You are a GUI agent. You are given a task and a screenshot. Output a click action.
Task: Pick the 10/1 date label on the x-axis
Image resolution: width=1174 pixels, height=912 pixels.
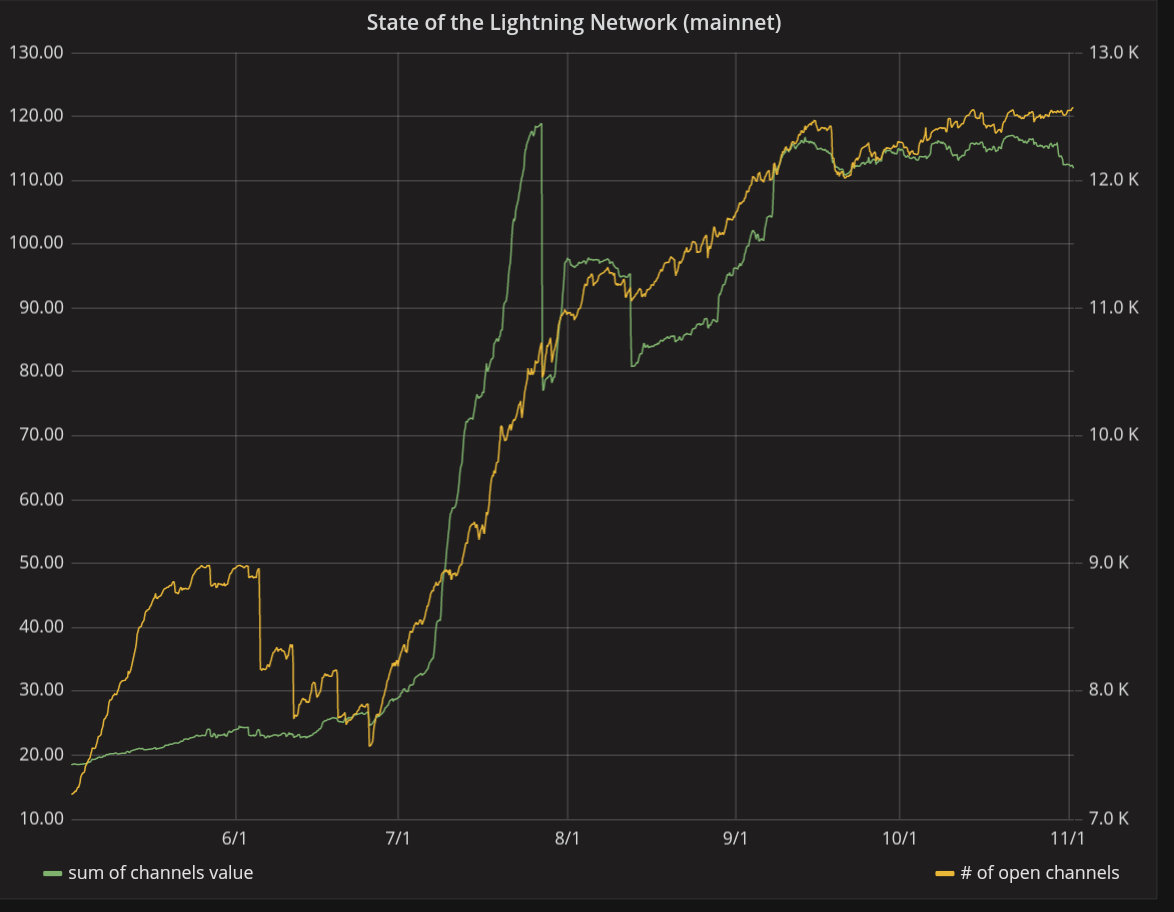(x=899, y=837)
